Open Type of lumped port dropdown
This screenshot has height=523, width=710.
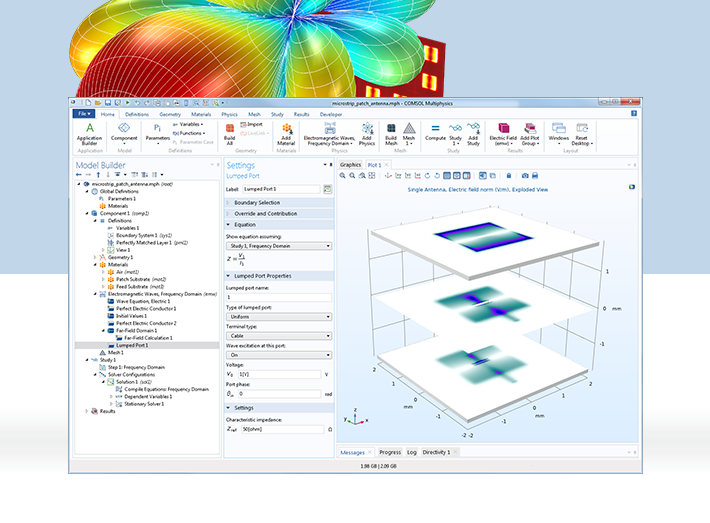[x=279, y=317]
